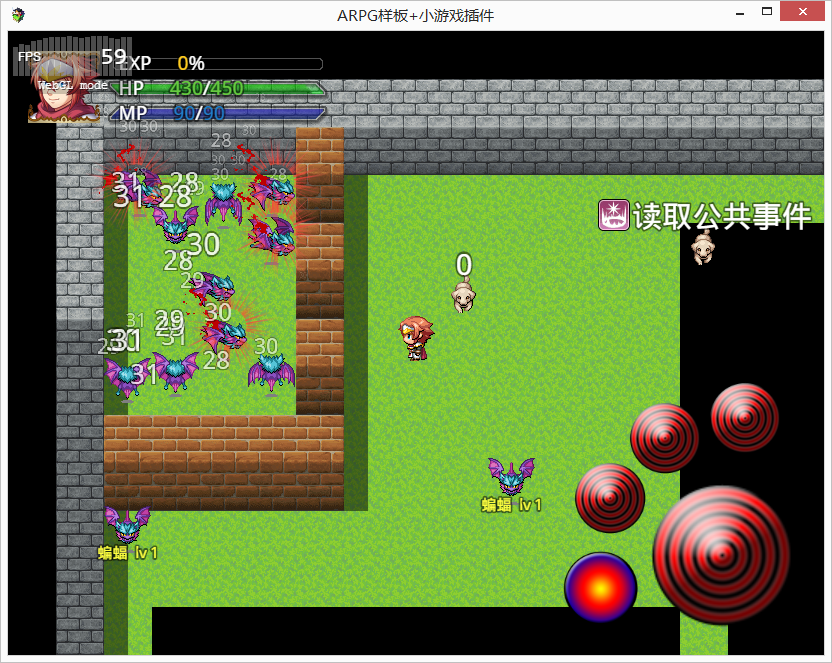The width and height of the screenshot is (832, 663).
Task: Click the cream animal with 0 above it
Action: 463,296
